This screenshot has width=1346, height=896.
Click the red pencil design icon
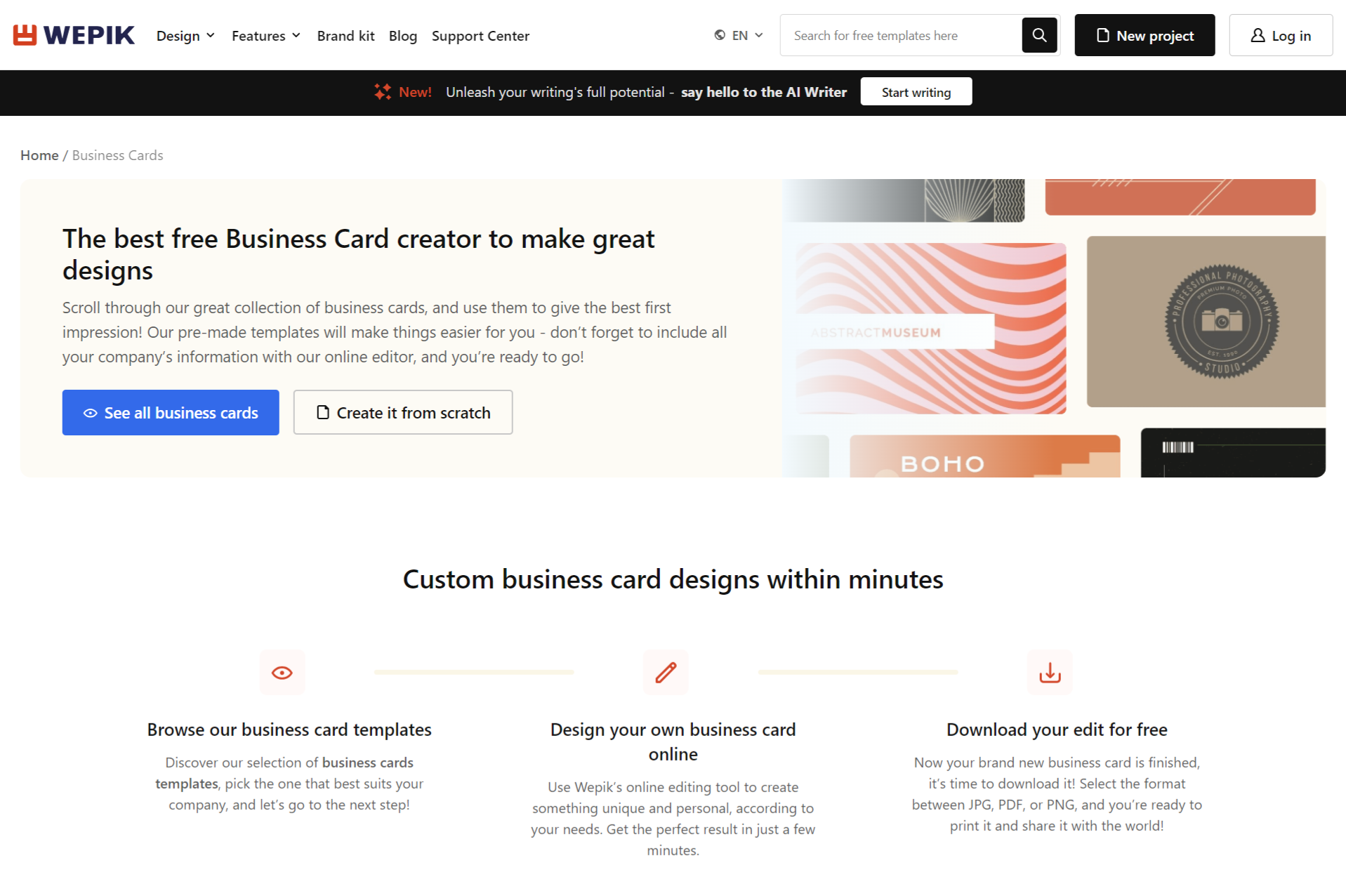pos(666,673)
